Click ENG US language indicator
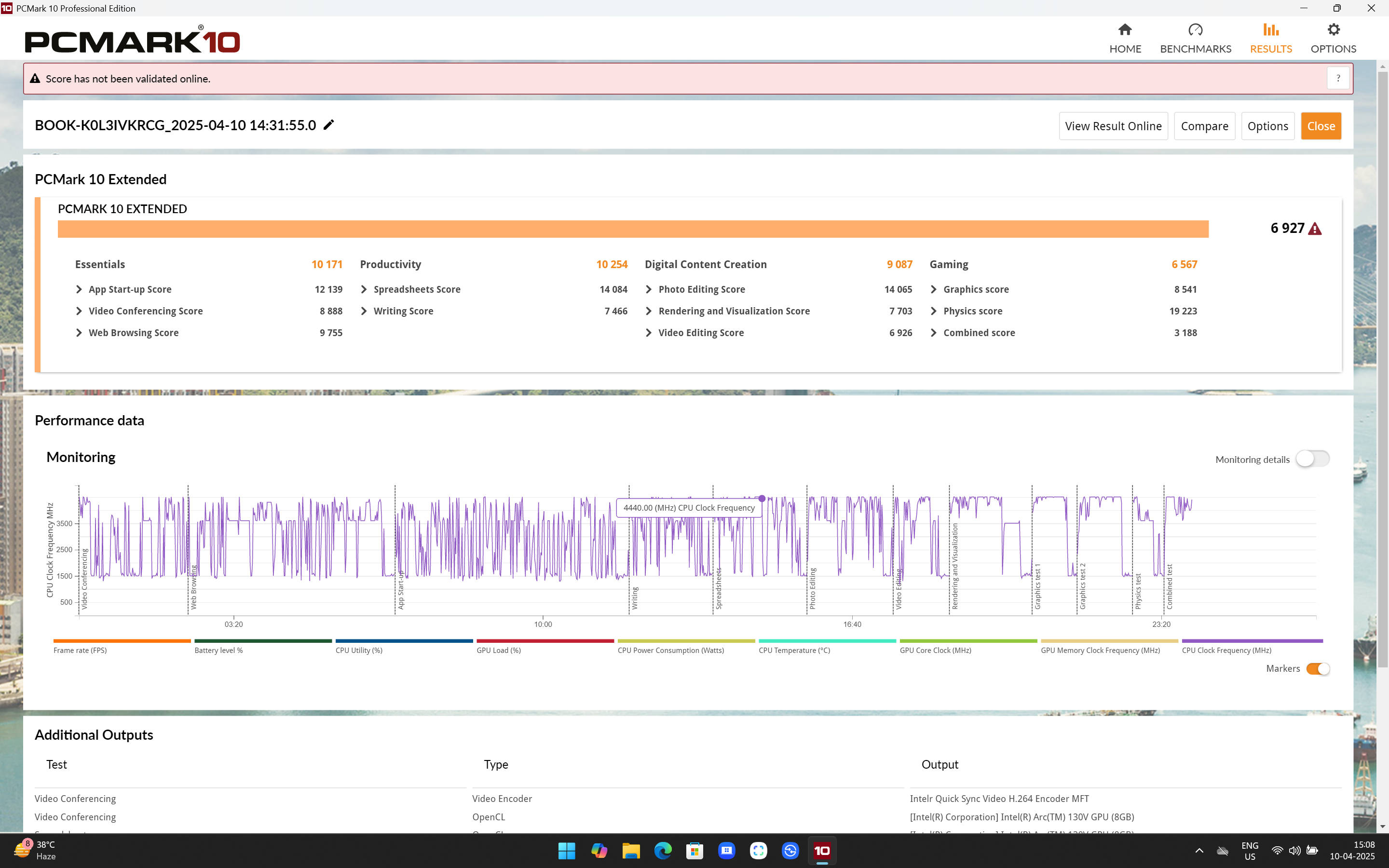This screenshot has width=1389, height=868. pyautogui.click(x=1250, y=851)
